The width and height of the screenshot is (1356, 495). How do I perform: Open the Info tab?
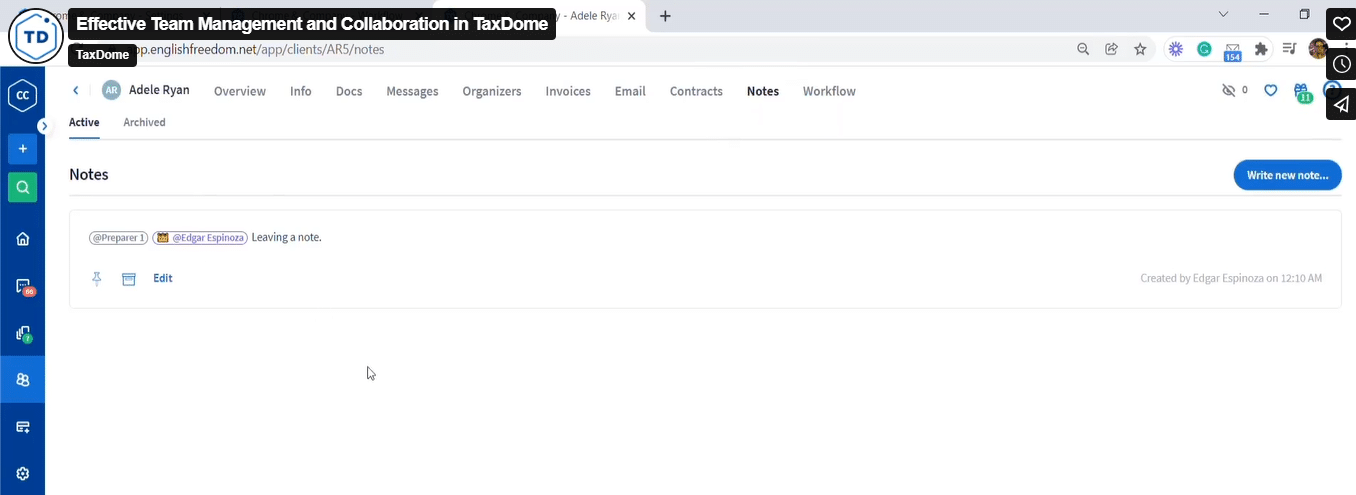click(301, 91)
